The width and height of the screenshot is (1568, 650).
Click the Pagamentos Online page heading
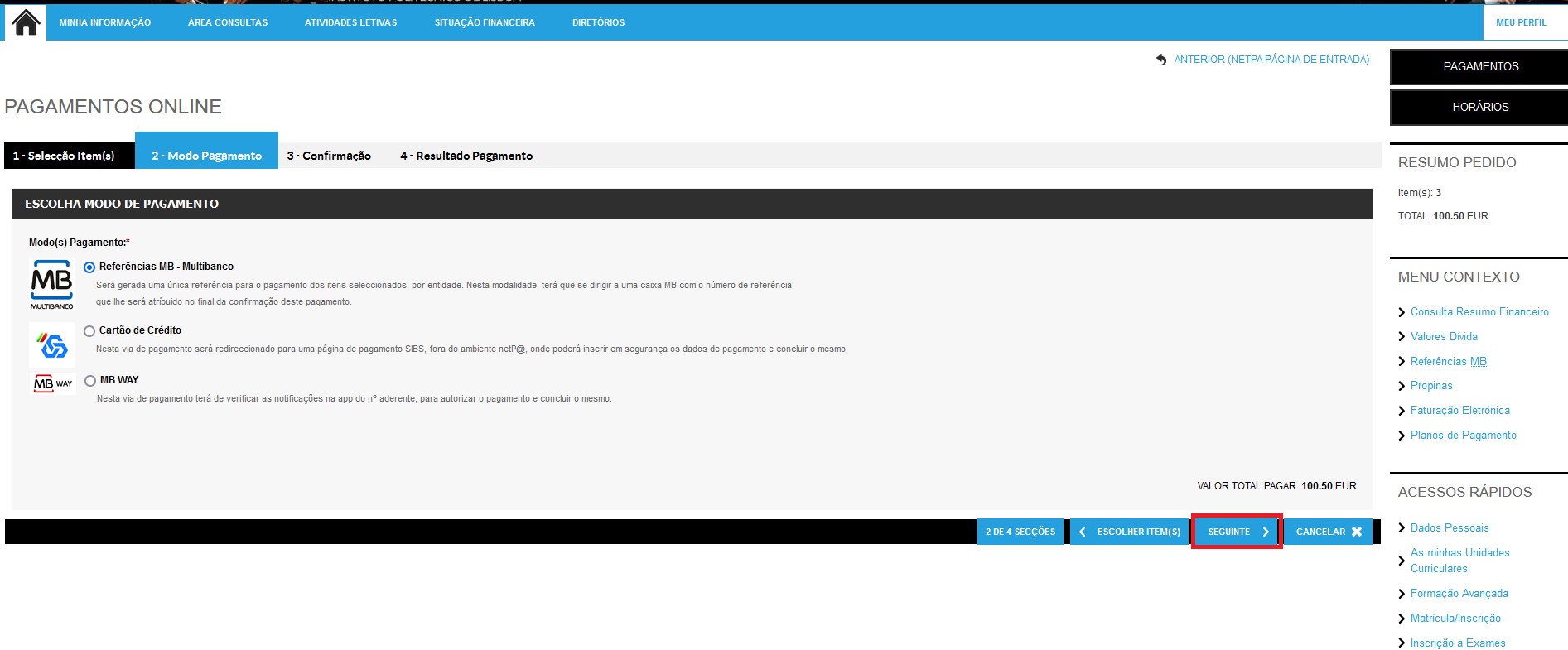click(113, 107)
